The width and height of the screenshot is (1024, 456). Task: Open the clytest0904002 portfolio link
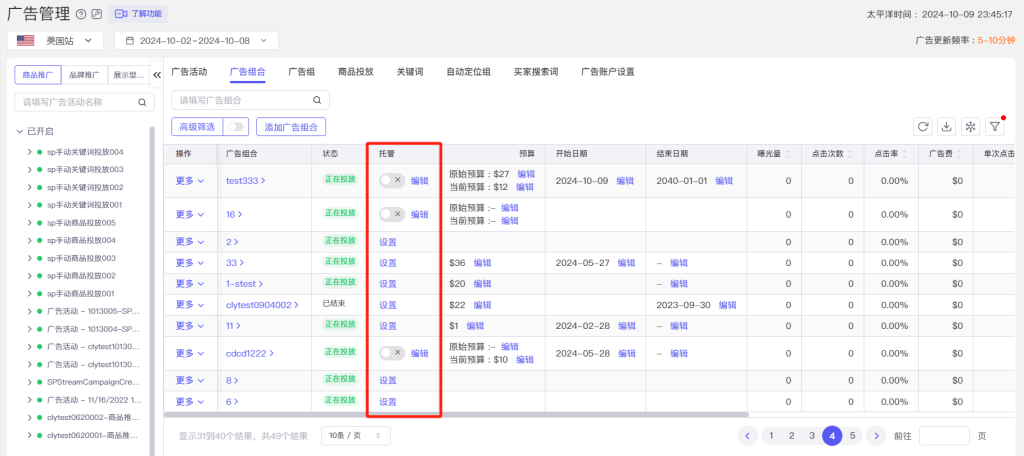coord(263,305)
